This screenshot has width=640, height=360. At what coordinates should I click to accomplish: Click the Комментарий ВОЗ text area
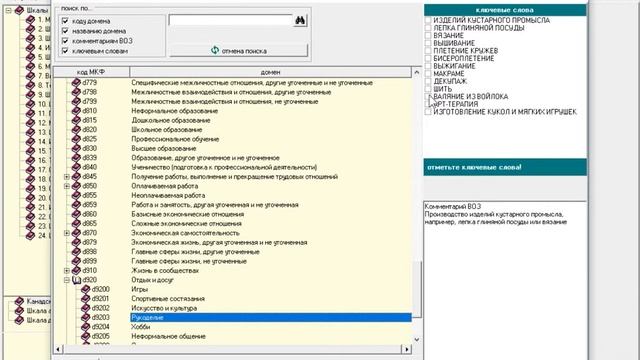505,281
